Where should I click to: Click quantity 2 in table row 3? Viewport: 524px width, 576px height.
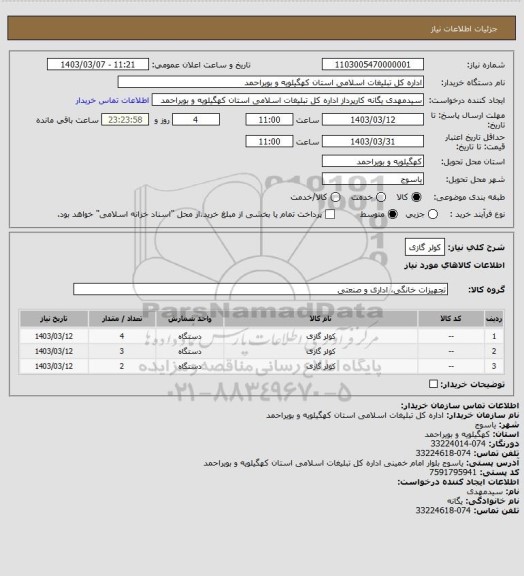(x=122, y=366)
